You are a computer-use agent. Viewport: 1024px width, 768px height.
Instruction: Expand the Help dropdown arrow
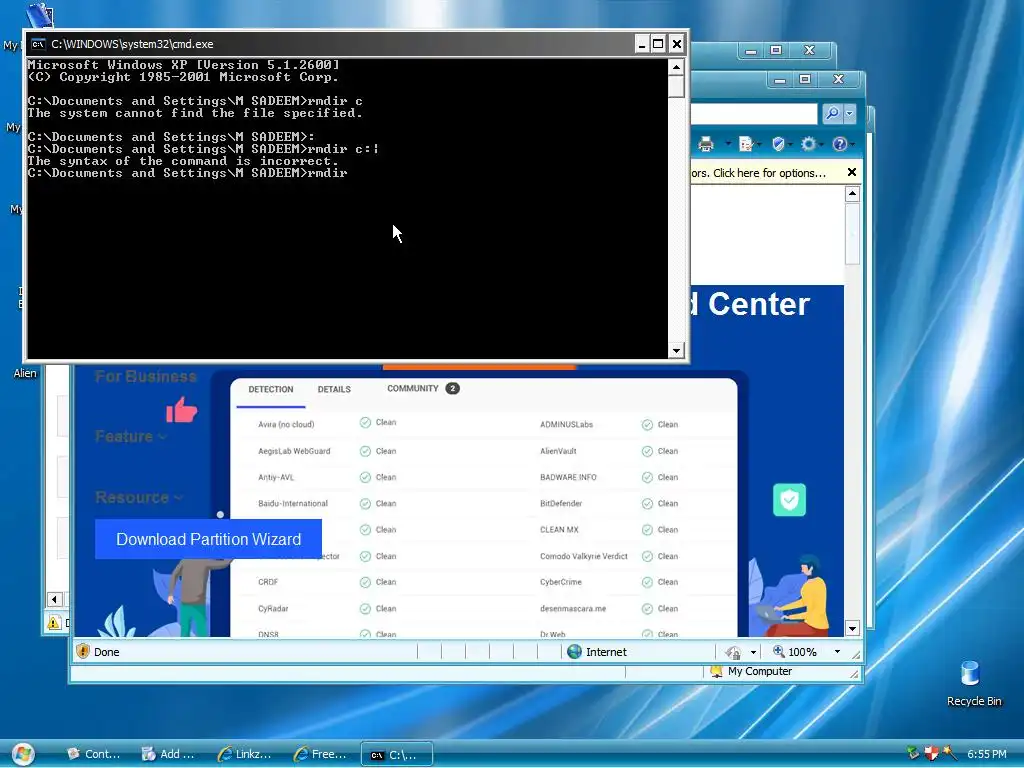853,144
